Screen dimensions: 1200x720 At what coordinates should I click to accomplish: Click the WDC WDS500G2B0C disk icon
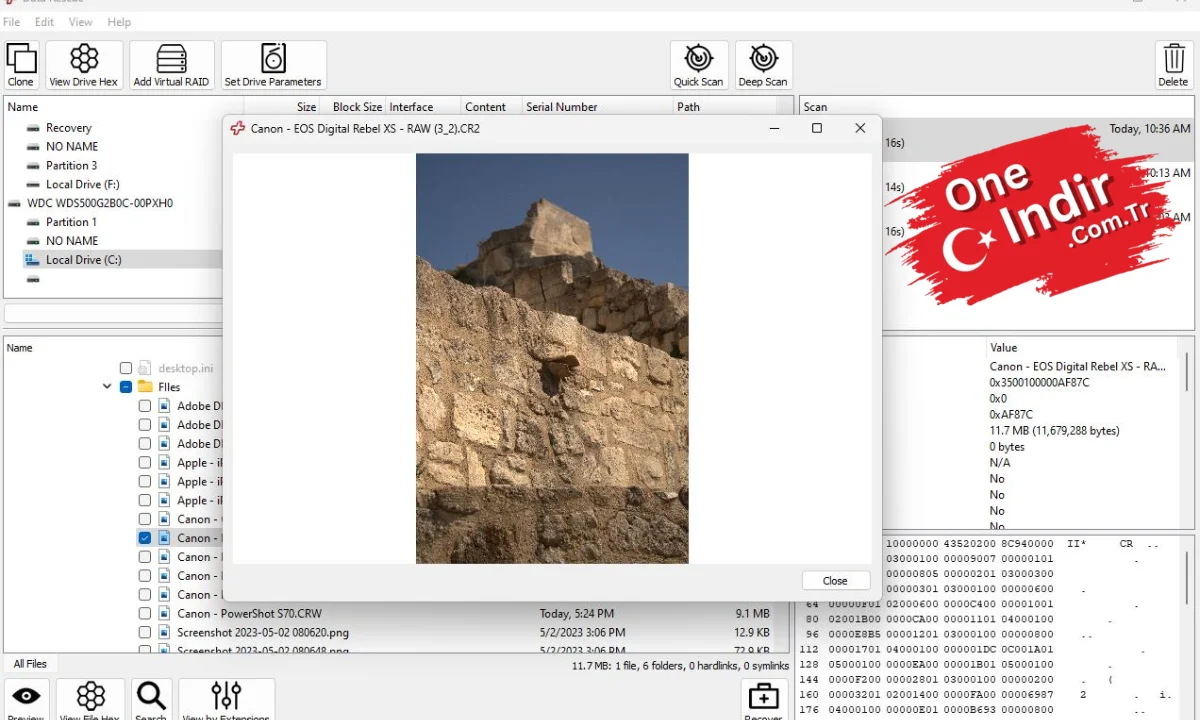click(14, 203)
